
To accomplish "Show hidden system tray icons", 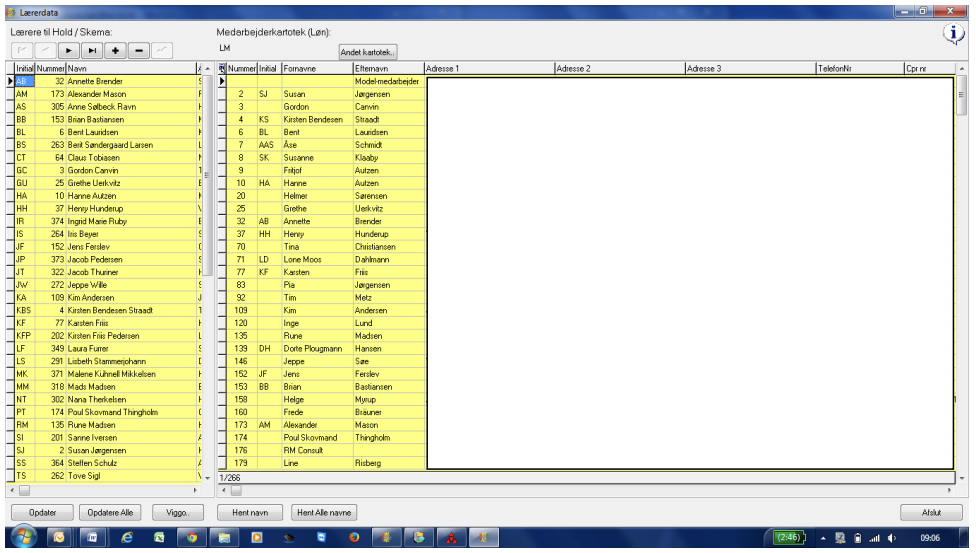I will (823, 538).
